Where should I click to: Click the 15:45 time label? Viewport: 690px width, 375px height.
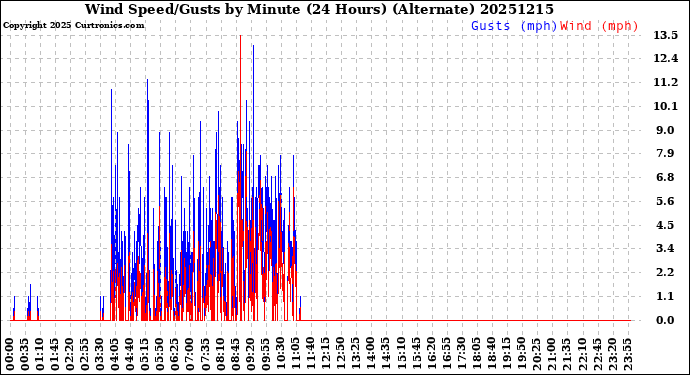[416, 355]
